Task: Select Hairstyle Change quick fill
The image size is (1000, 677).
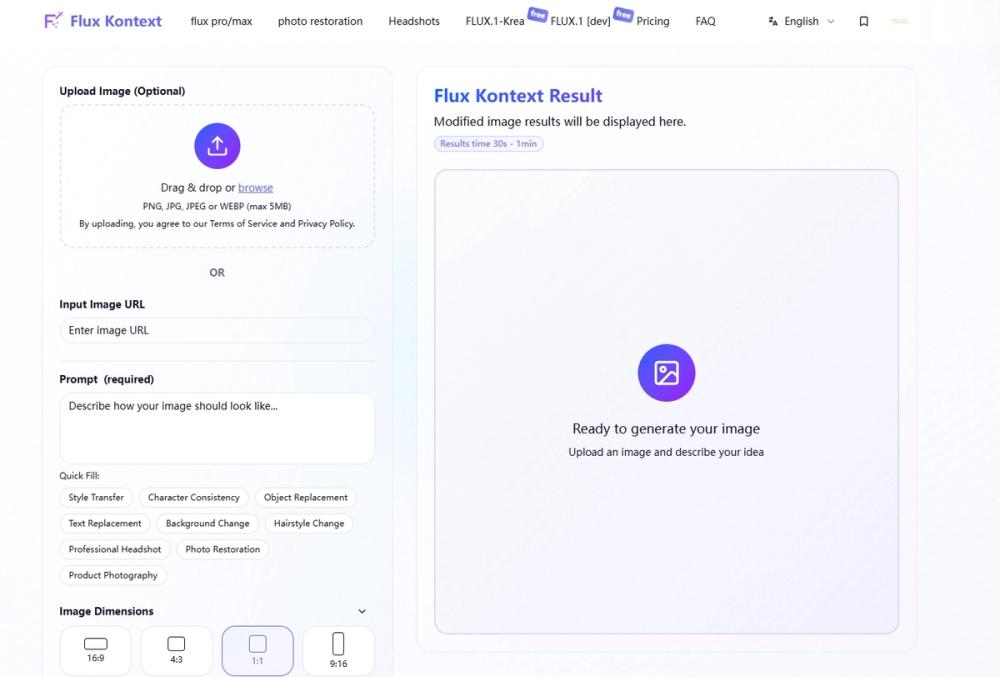Action: [x=309, y=523]
